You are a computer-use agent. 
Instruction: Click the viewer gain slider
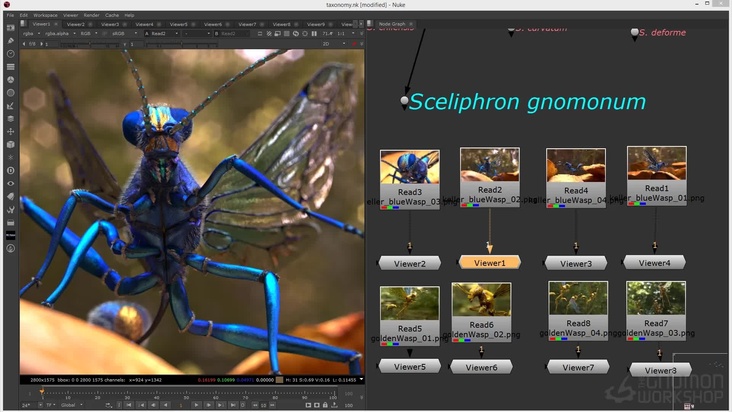pyautogui.click(x=91, y=44)
